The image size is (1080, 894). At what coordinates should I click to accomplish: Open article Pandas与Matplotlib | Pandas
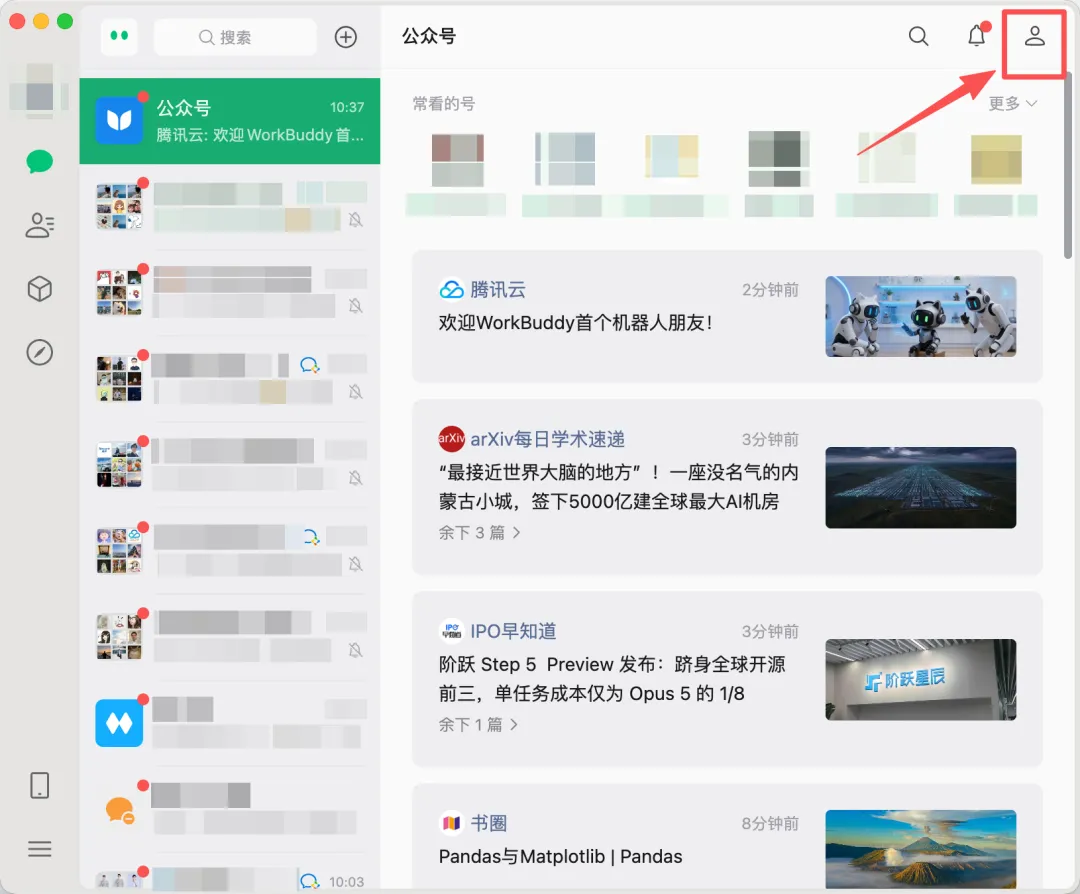tap(561, 856)
